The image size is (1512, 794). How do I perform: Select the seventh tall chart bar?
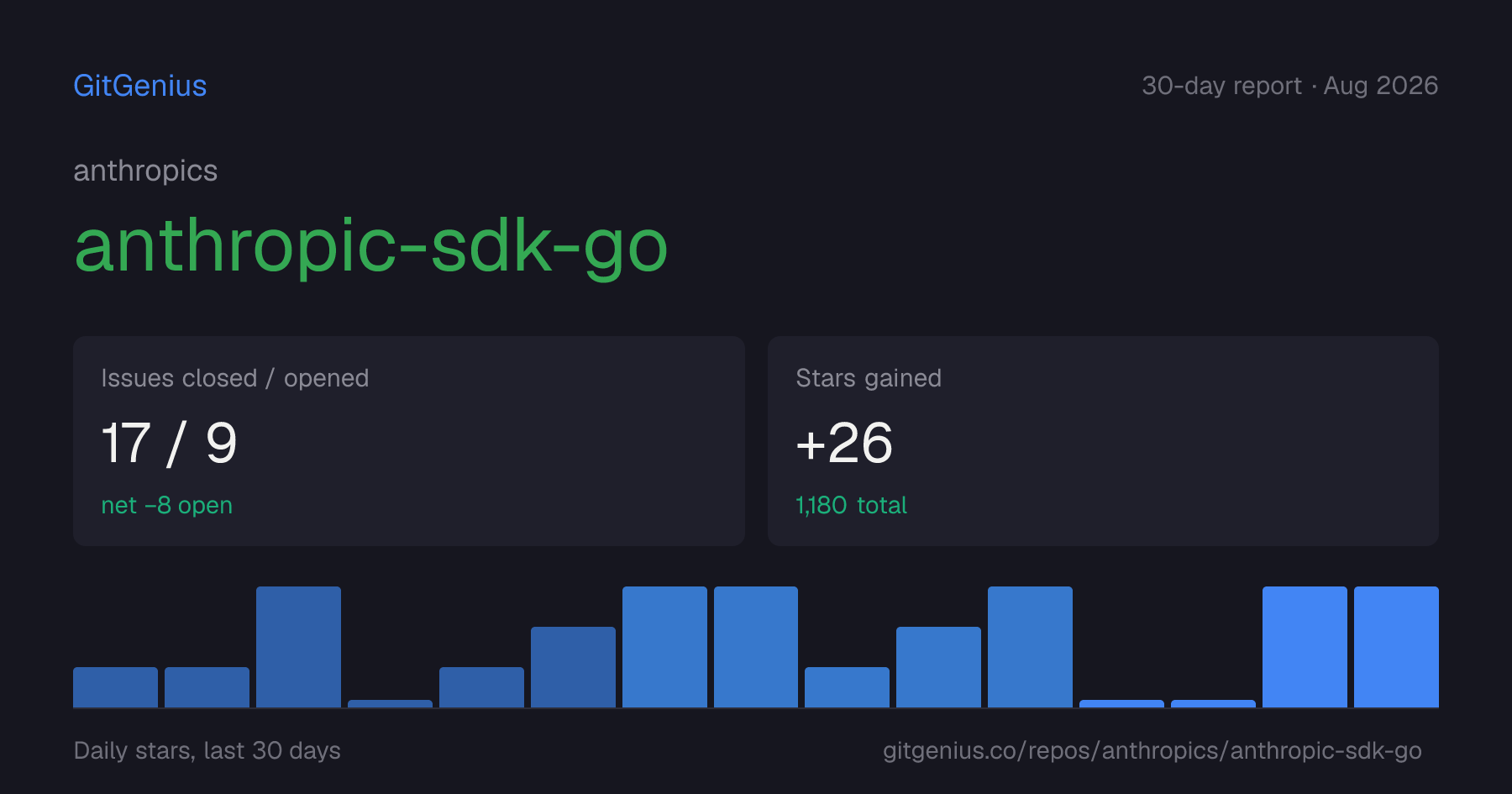[664, 647]
